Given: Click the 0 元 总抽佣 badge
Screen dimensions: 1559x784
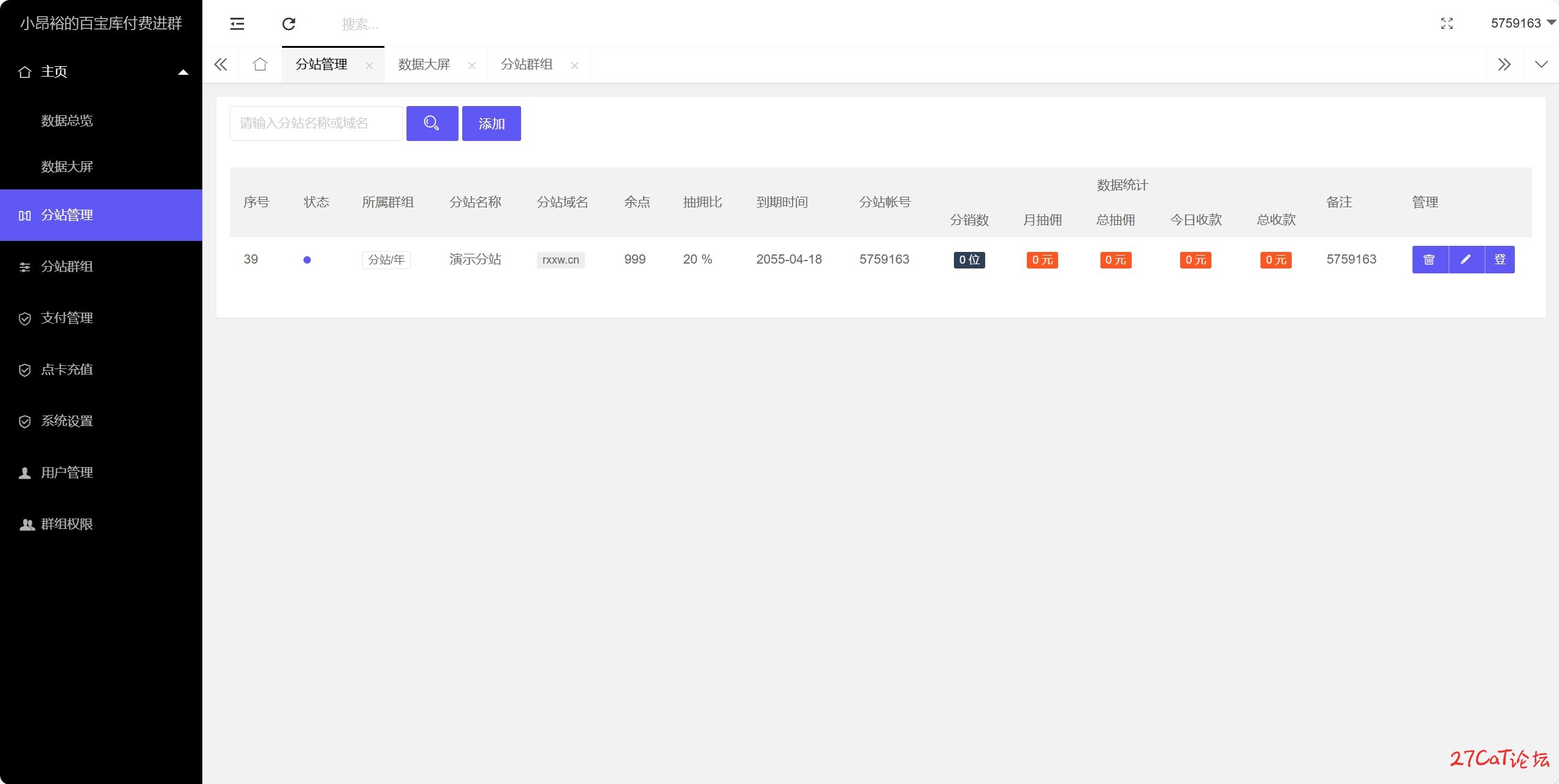Looking at the screenshot, I should 1116,260.
